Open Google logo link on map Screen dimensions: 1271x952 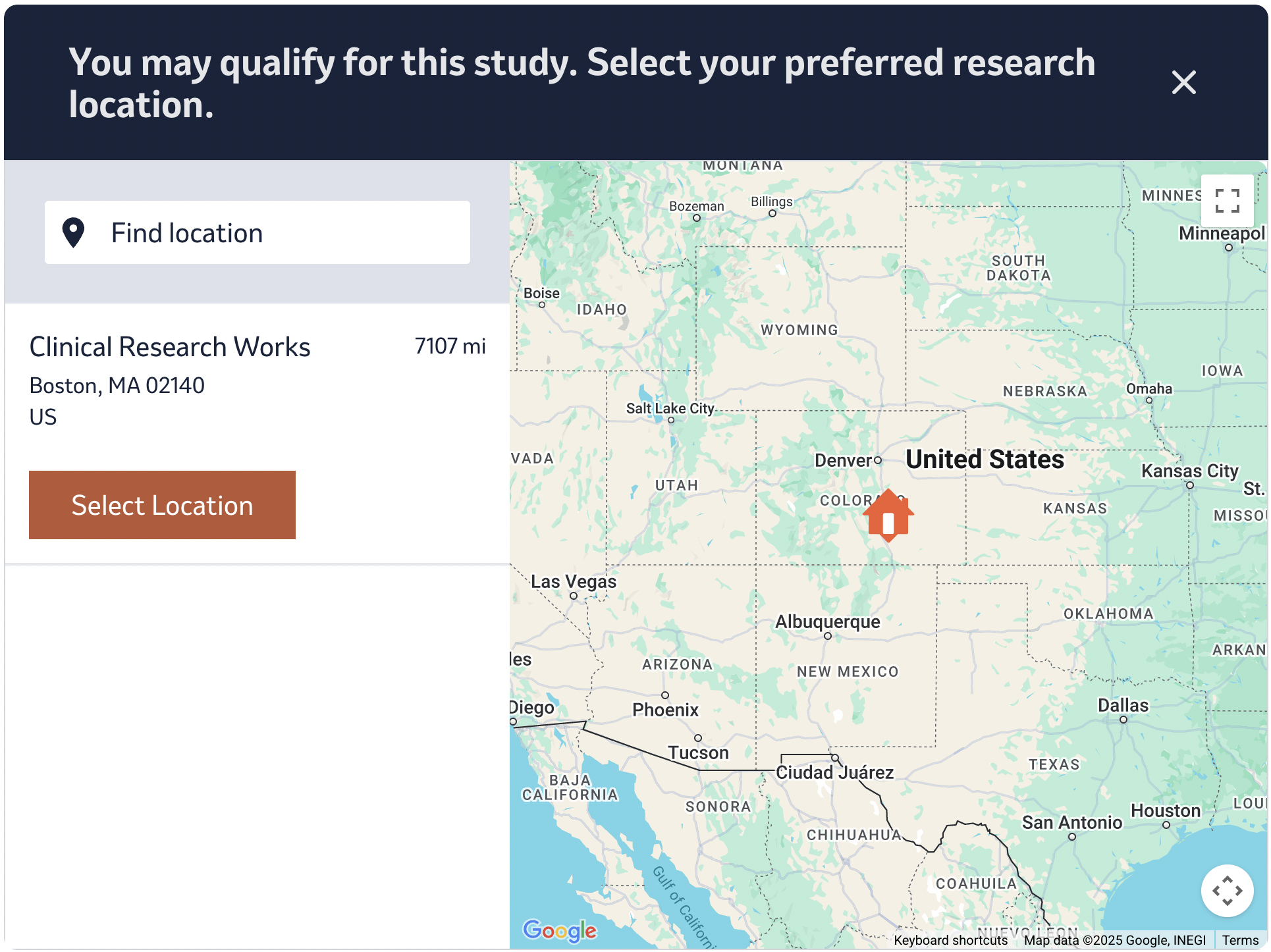click(x=560, y=930)
